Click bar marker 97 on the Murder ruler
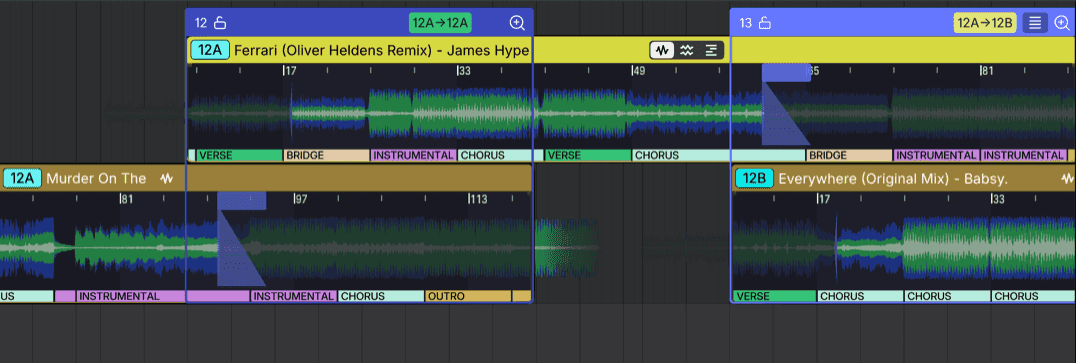This screenshot has height=363, width=1076. [x=301, y=199]
